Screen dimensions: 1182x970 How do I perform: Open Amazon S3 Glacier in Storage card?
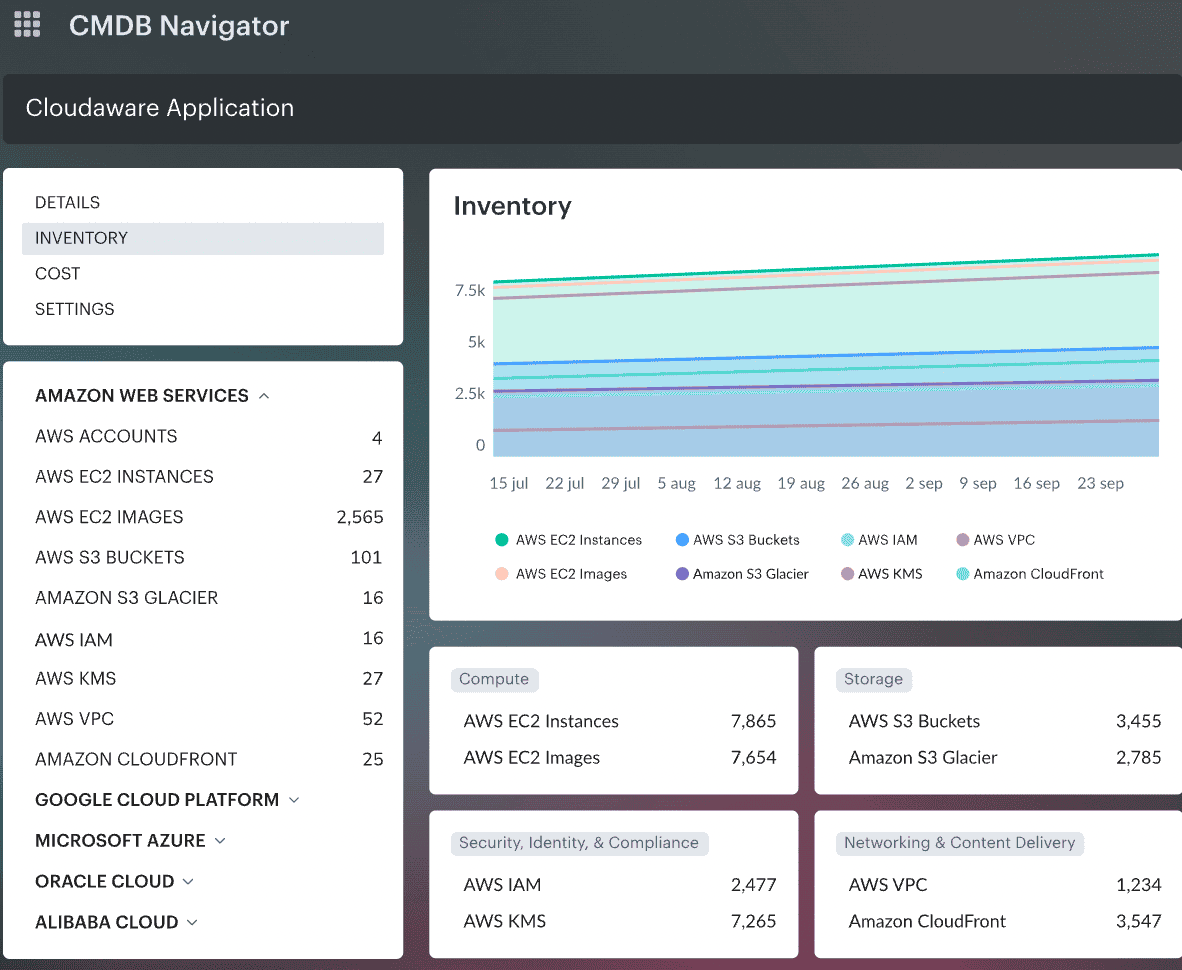(x=923, y=757)
